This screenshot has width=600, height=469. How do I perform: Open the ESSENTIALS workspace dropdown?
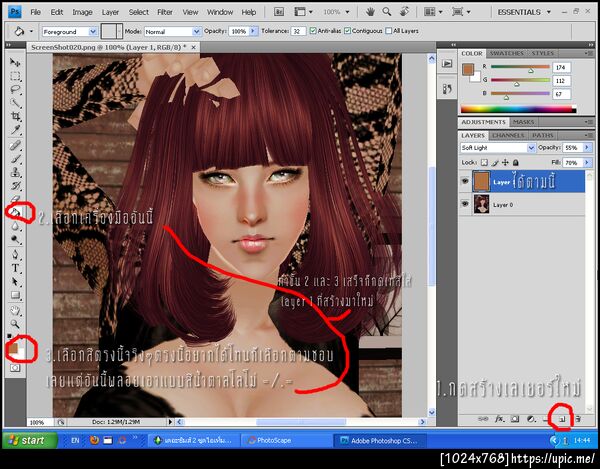pyautogui.click(x=524, y=12)
